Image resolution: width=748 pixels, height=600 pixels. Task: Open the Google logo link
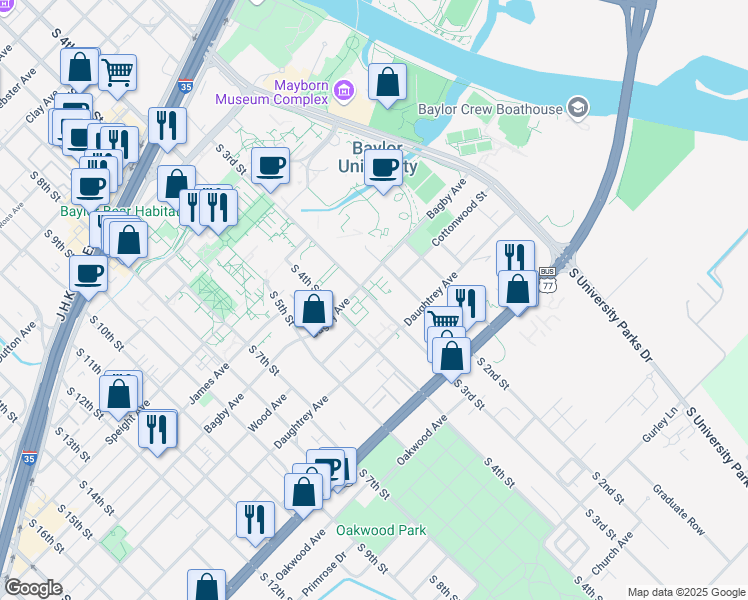[33, 588]
